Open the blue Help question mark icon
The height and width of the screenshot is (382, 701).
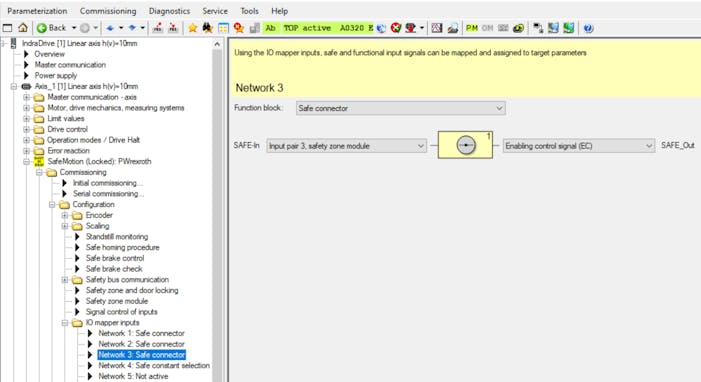pos(588,28)
